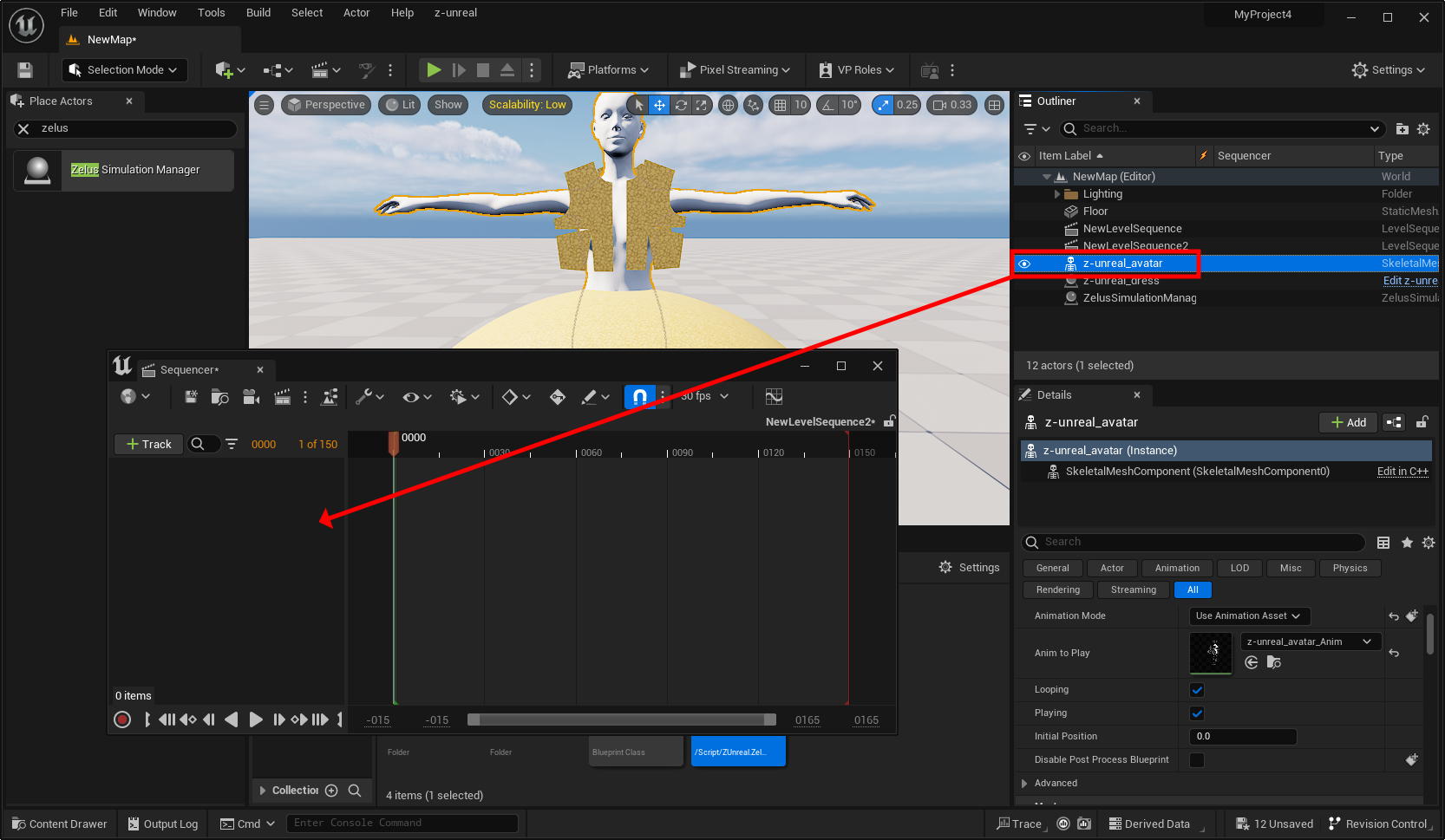Screen dimensions: 1445x840
Task: Click the Eject button in the main toolbar
Action: pos(507,70)
